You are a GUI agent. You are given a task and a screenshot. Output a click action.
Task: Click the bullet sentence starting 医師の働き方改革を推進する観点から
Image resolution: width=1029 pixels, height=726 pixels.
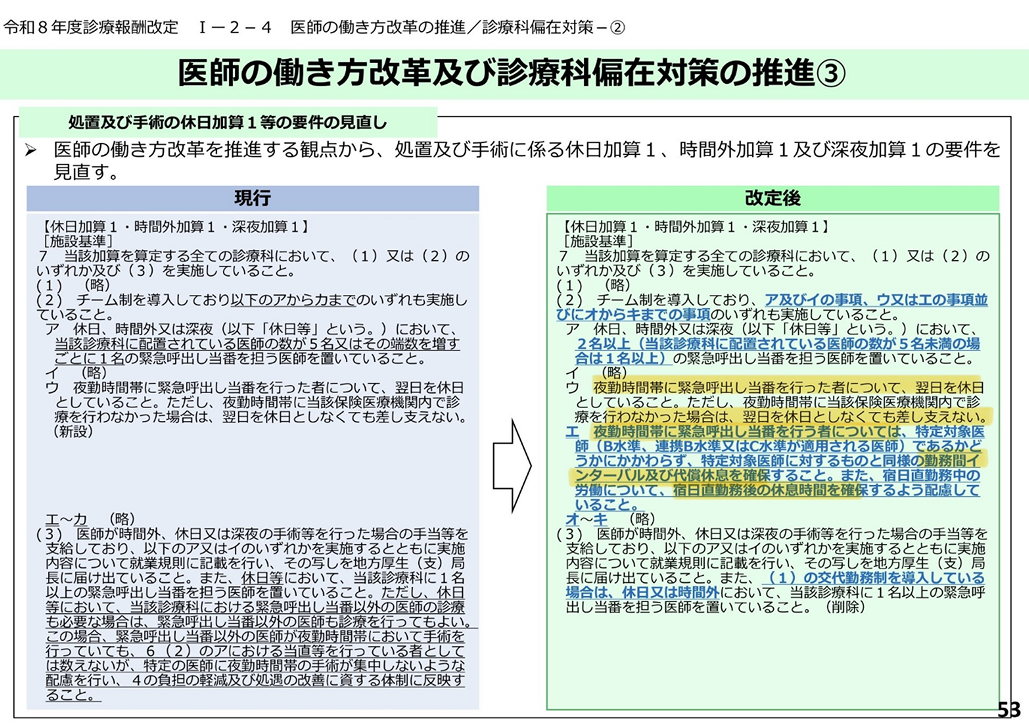click(x=527, y=161)
